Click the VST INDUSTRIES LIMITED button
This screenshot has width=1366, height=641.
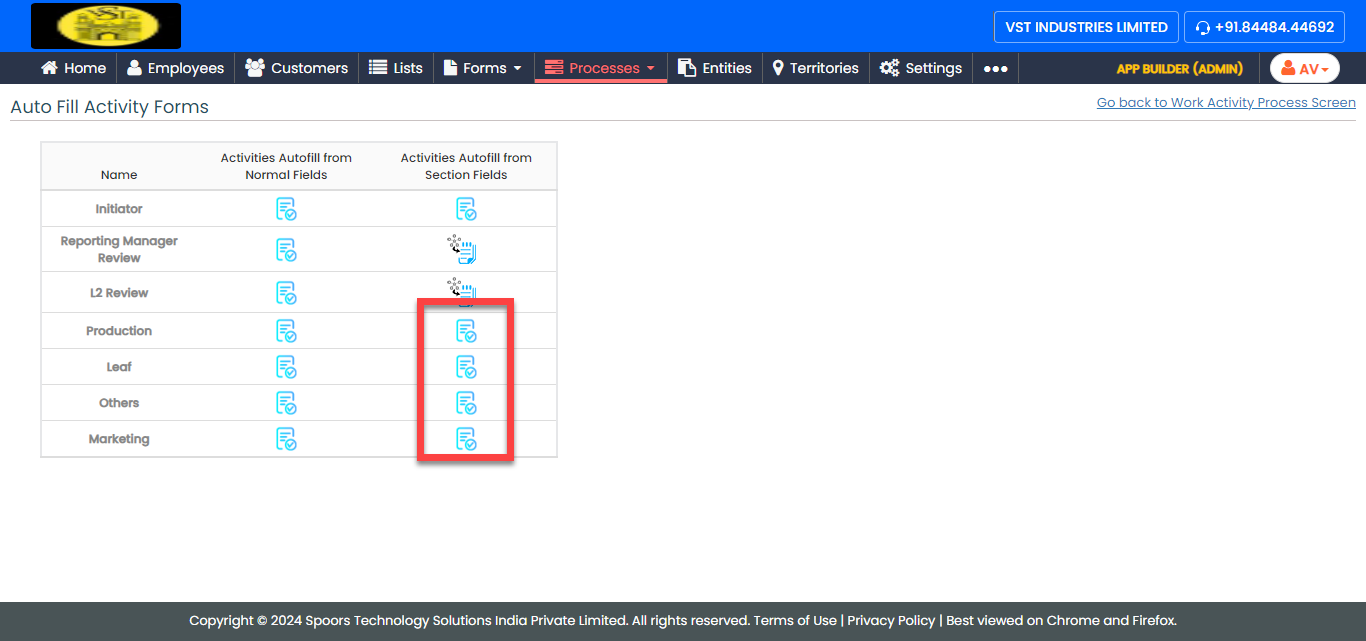(1085, 27)
